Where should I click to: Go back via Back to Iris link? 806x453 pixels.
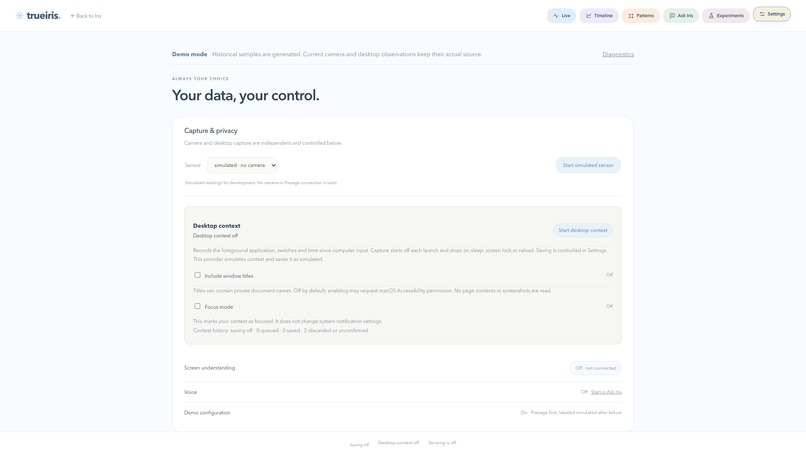tap(86, 16)
